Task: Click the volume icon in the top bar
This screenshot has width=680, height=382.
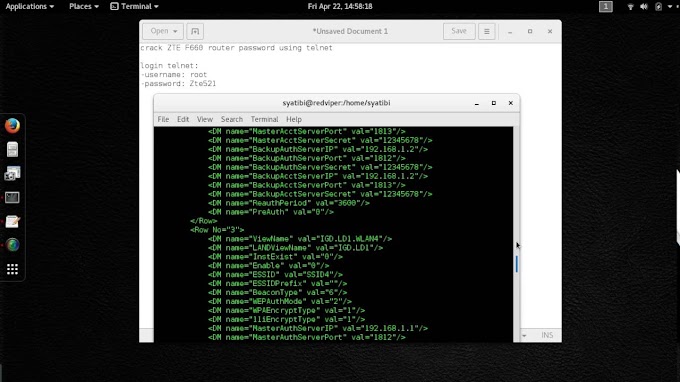Action: [644, 7]
